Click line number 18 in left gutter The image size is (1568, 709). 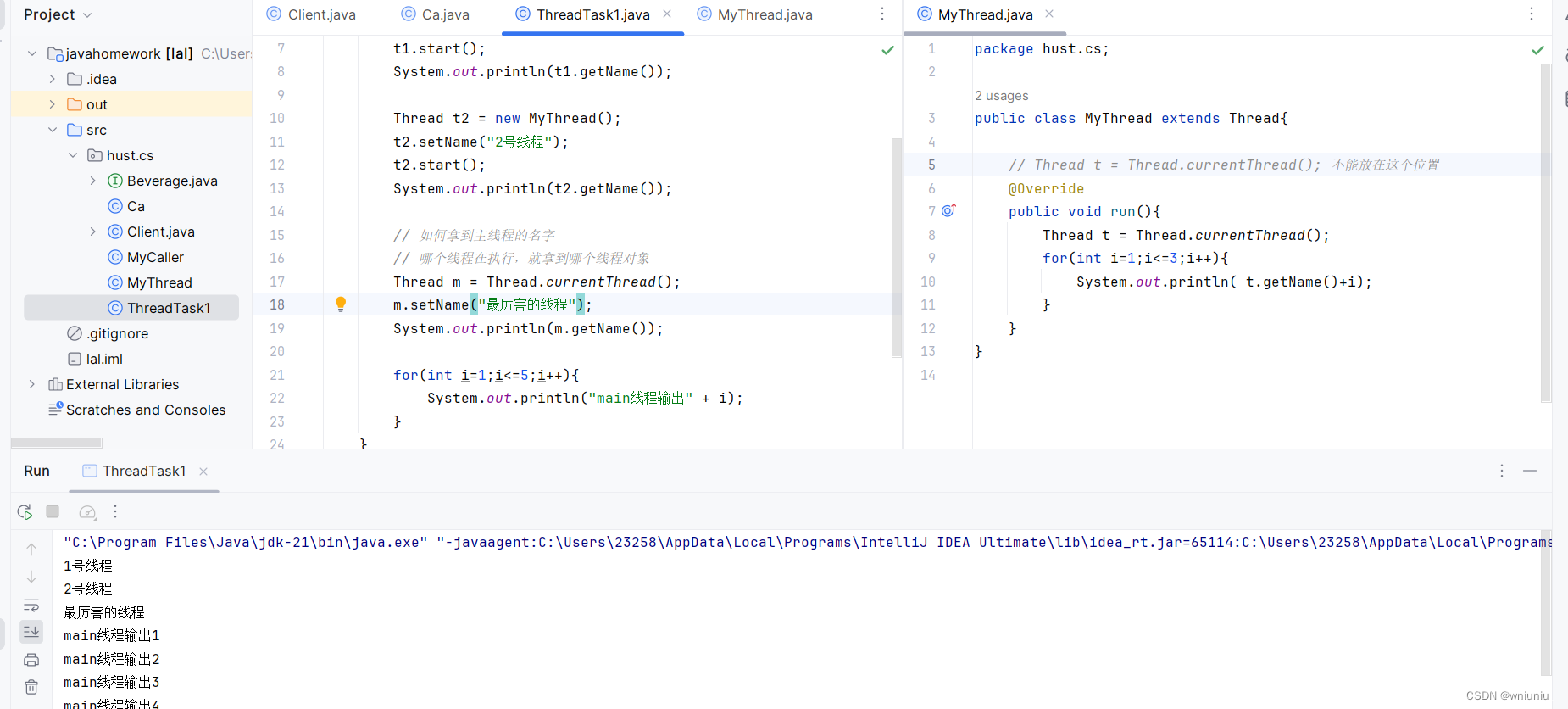coord(277,304)
